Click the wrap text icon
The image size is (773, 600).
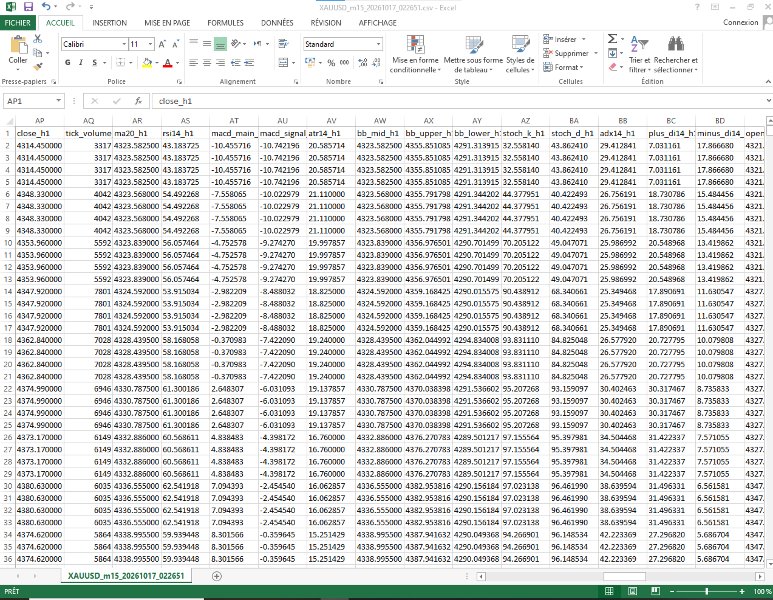(x=283, y=44)
